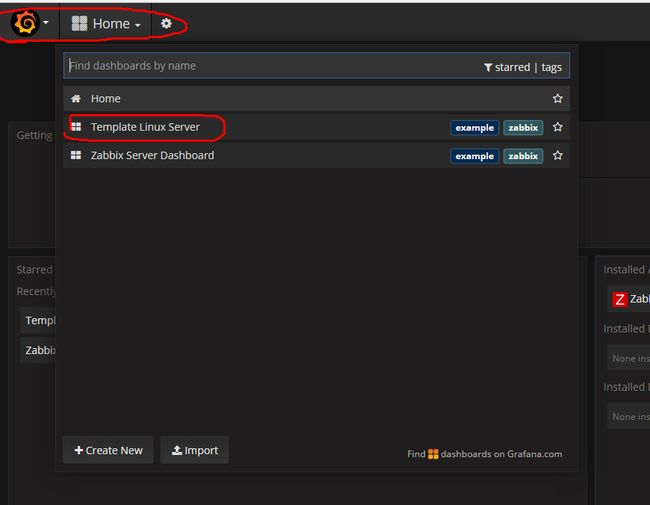Open Zabbix Server Dashboard entry
The height and width of the screenshot is (505, 650).
tap(316, 155)
